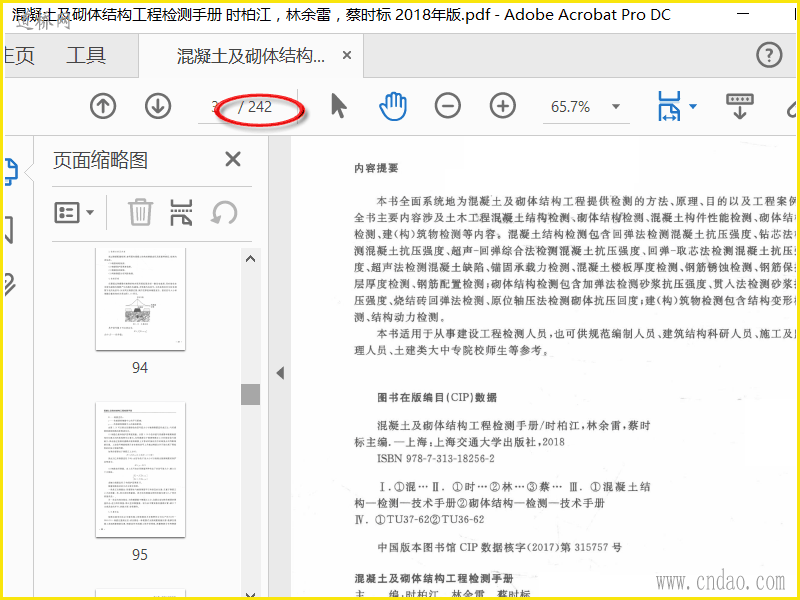Click the 内容提要 heading in document
The image size is (800, 600).
click(x=376, y=168)
